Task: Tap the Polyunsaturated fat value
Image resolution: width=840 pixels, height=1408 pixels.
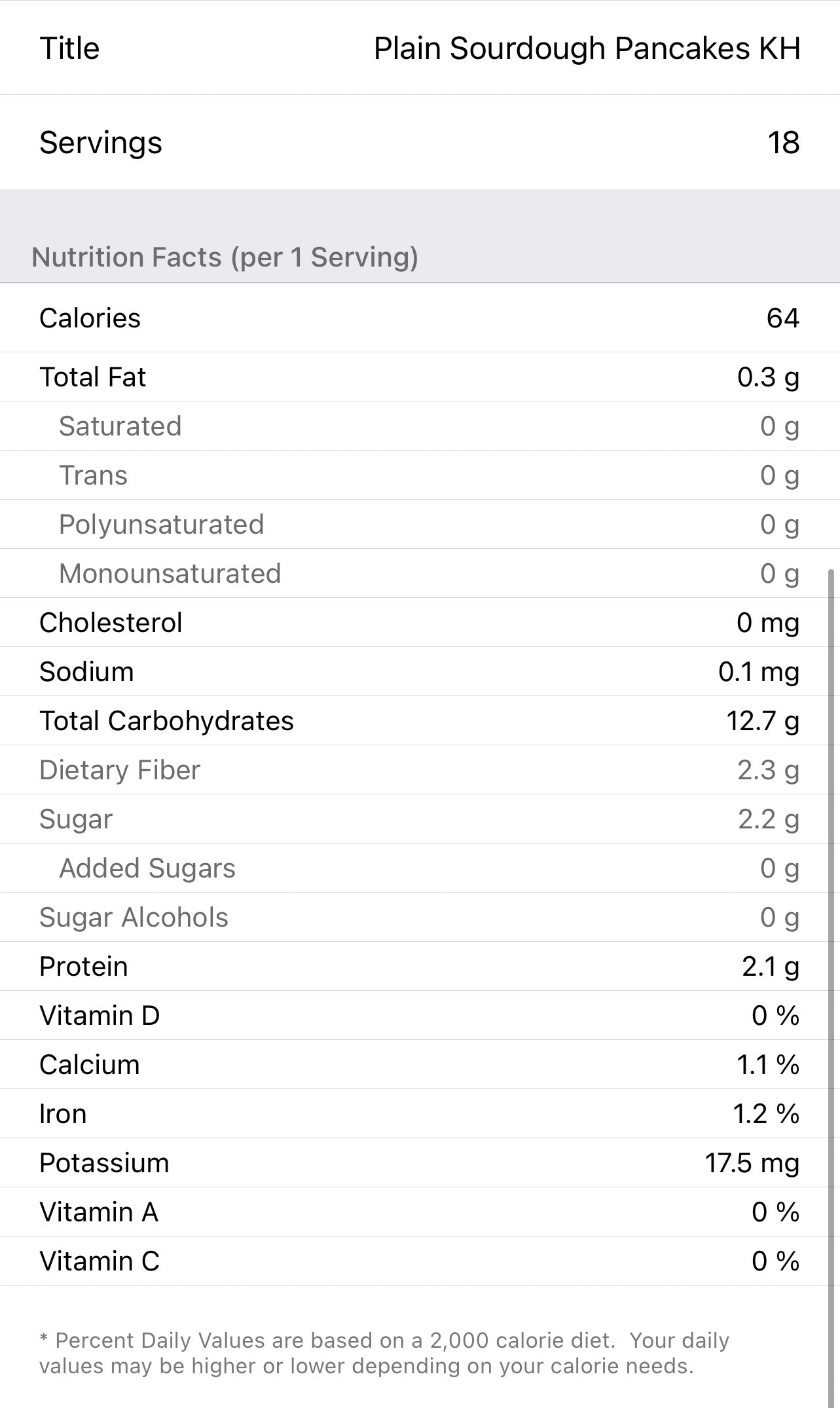Action: pyautogui.click(x=779, y=525)
